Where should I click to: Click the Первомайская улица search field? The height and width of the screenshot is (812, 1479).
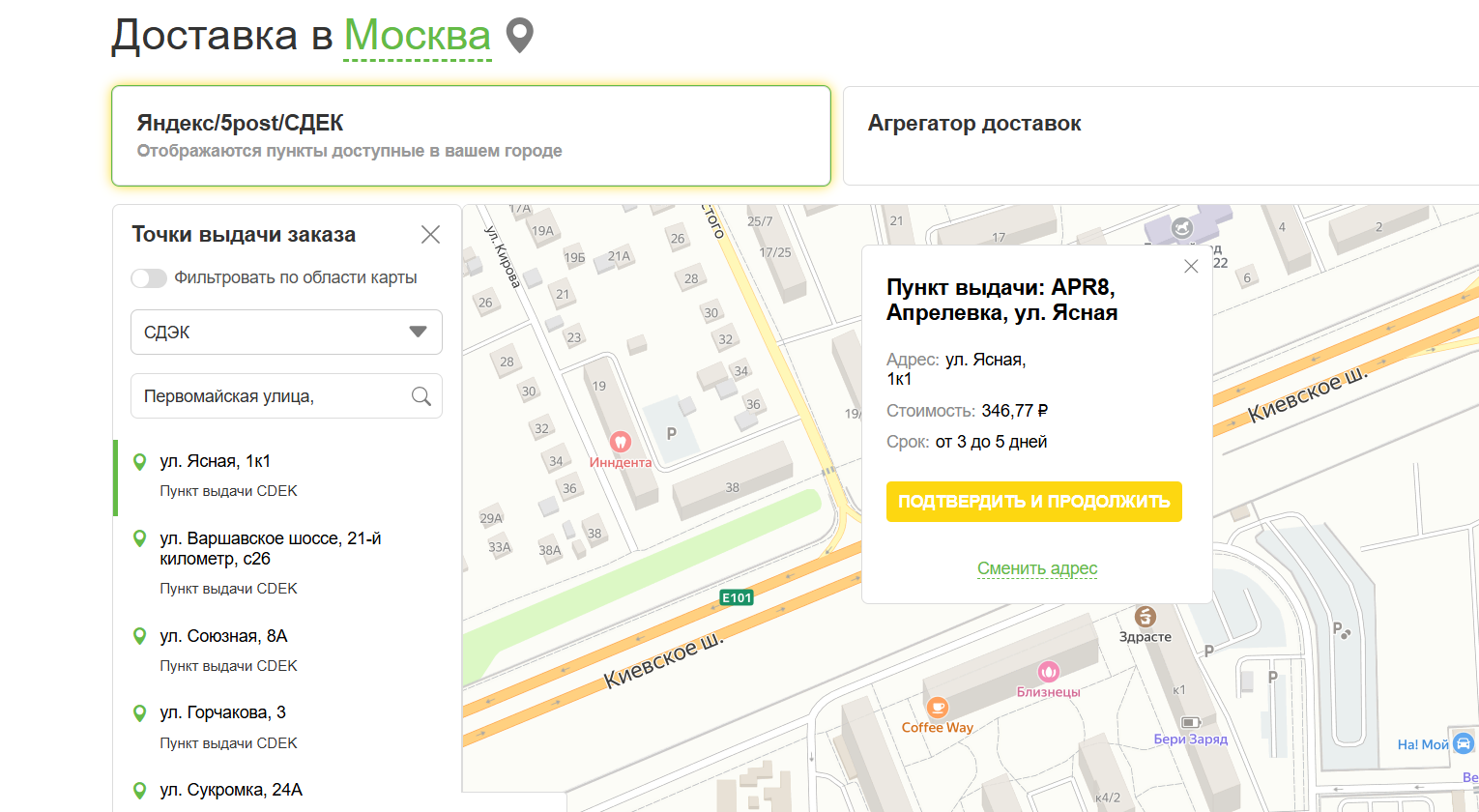[x=286, y=396]
